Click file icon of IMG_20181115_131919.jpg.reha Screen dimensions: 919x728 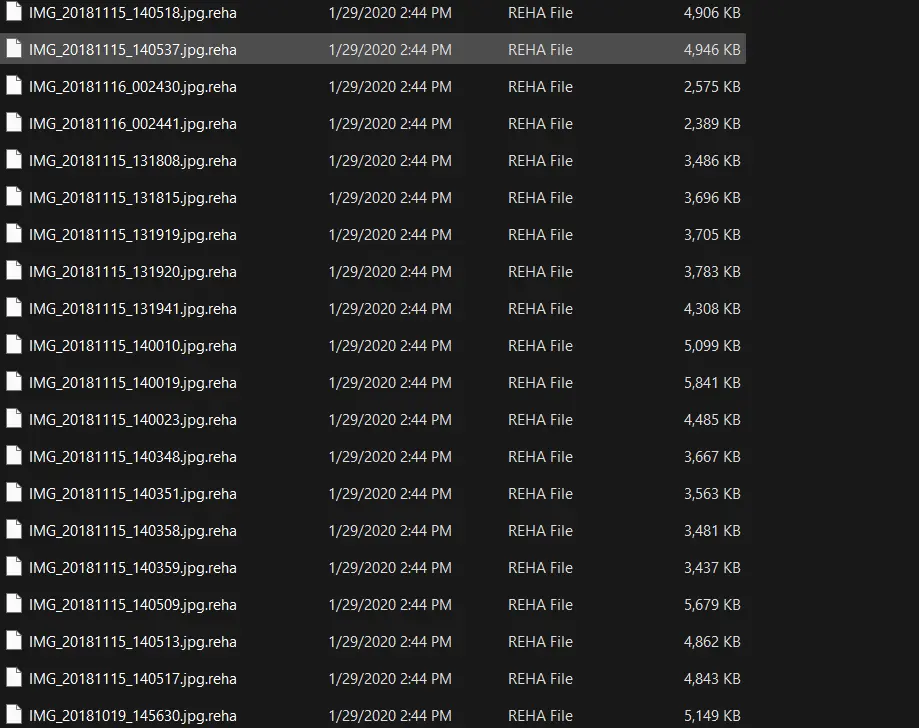coord(14,233)
